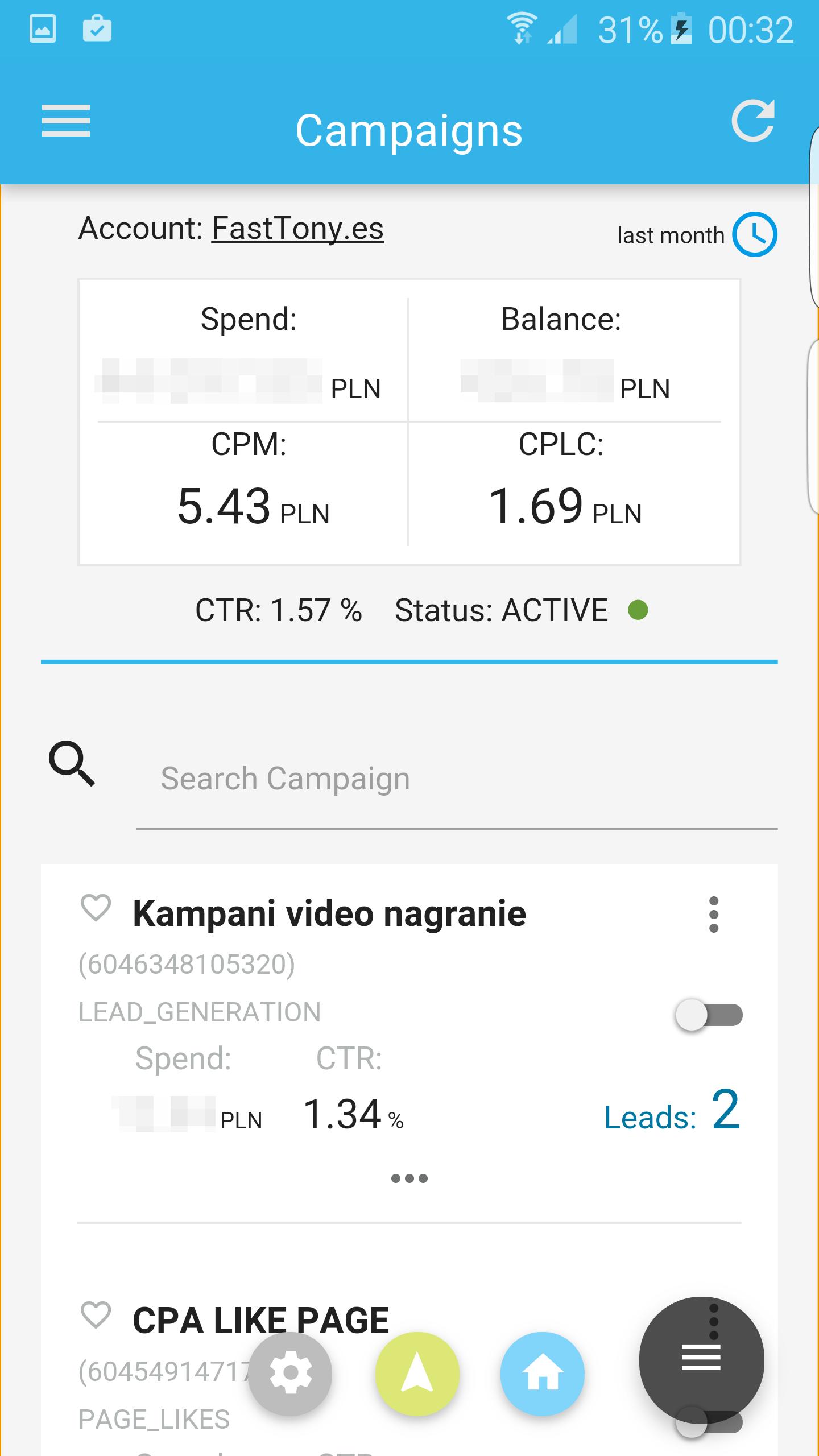
Task: Expand more details under Kampani video nagranie
Action: (409, 1178)
